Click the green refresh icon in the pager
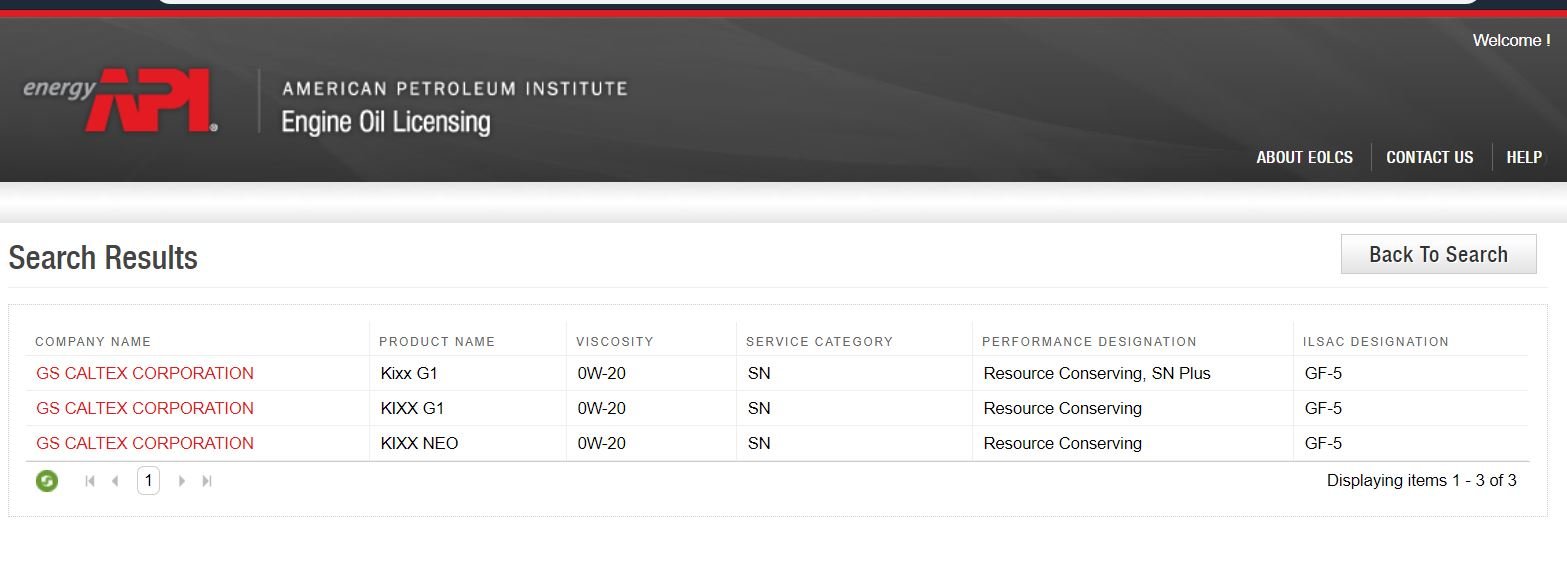 47,481
